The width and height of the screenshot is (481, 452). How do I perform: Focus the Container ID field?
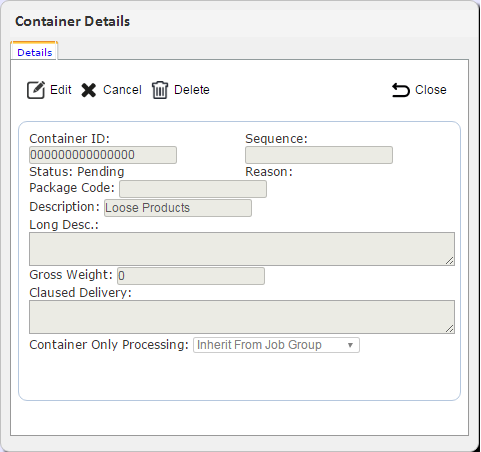[x=103, y=155]
